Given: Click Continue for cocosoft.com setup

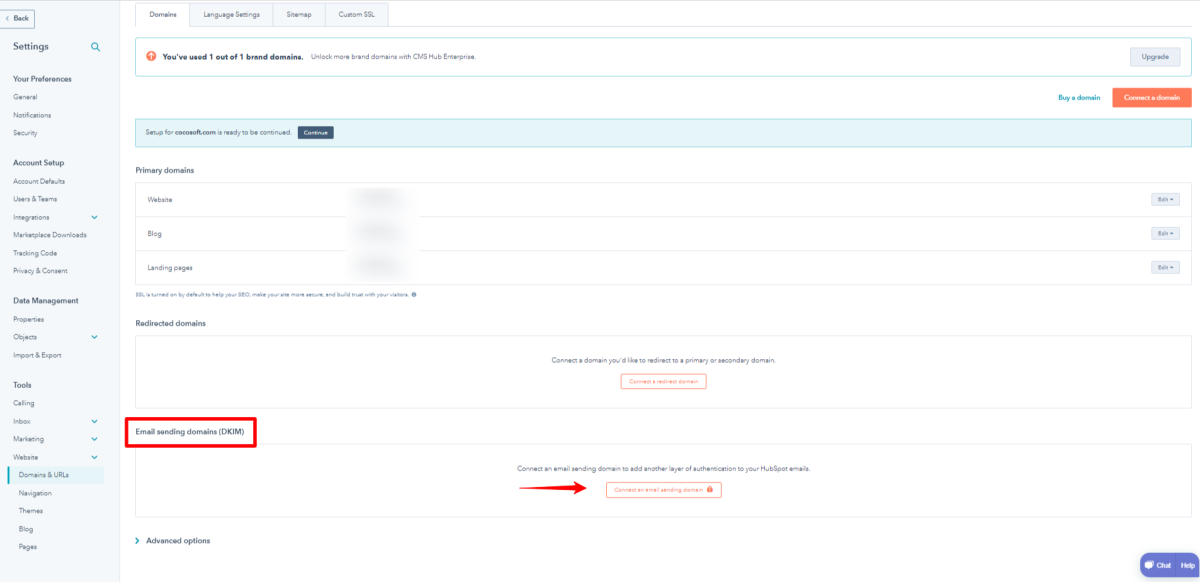Looking at the screenshot, I should point(315,132).
